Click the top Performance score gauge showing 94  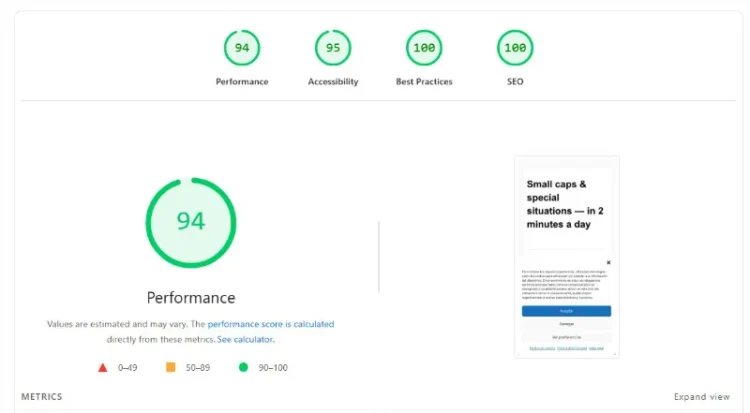[x=242, y=48]
